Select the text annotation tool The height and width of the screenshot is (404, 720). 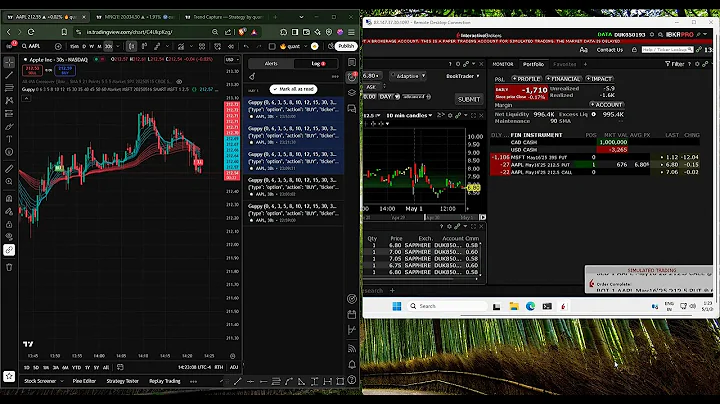[x=9, y=139]
